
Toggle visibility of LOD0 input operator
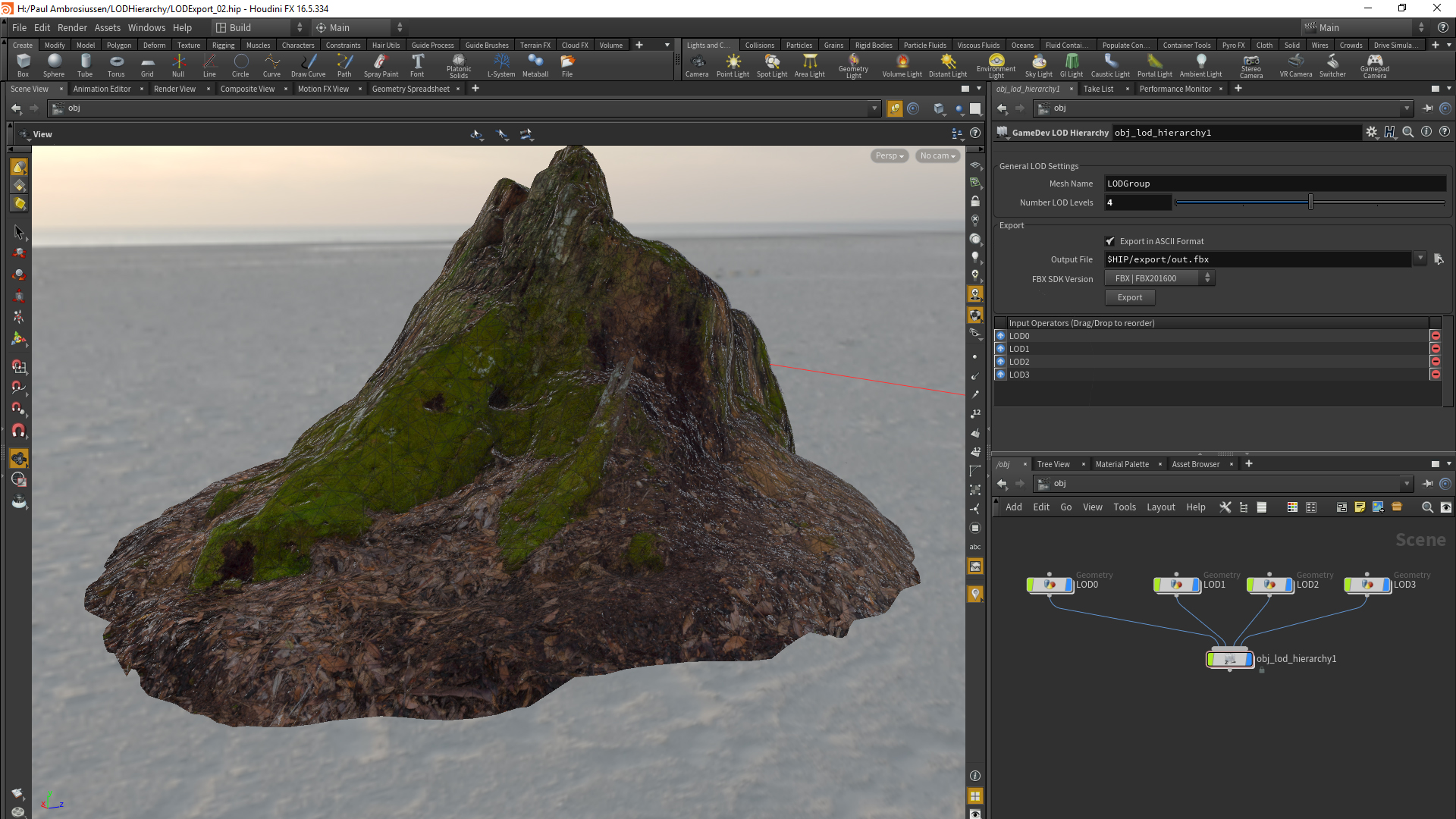[x=1001, y=336]
